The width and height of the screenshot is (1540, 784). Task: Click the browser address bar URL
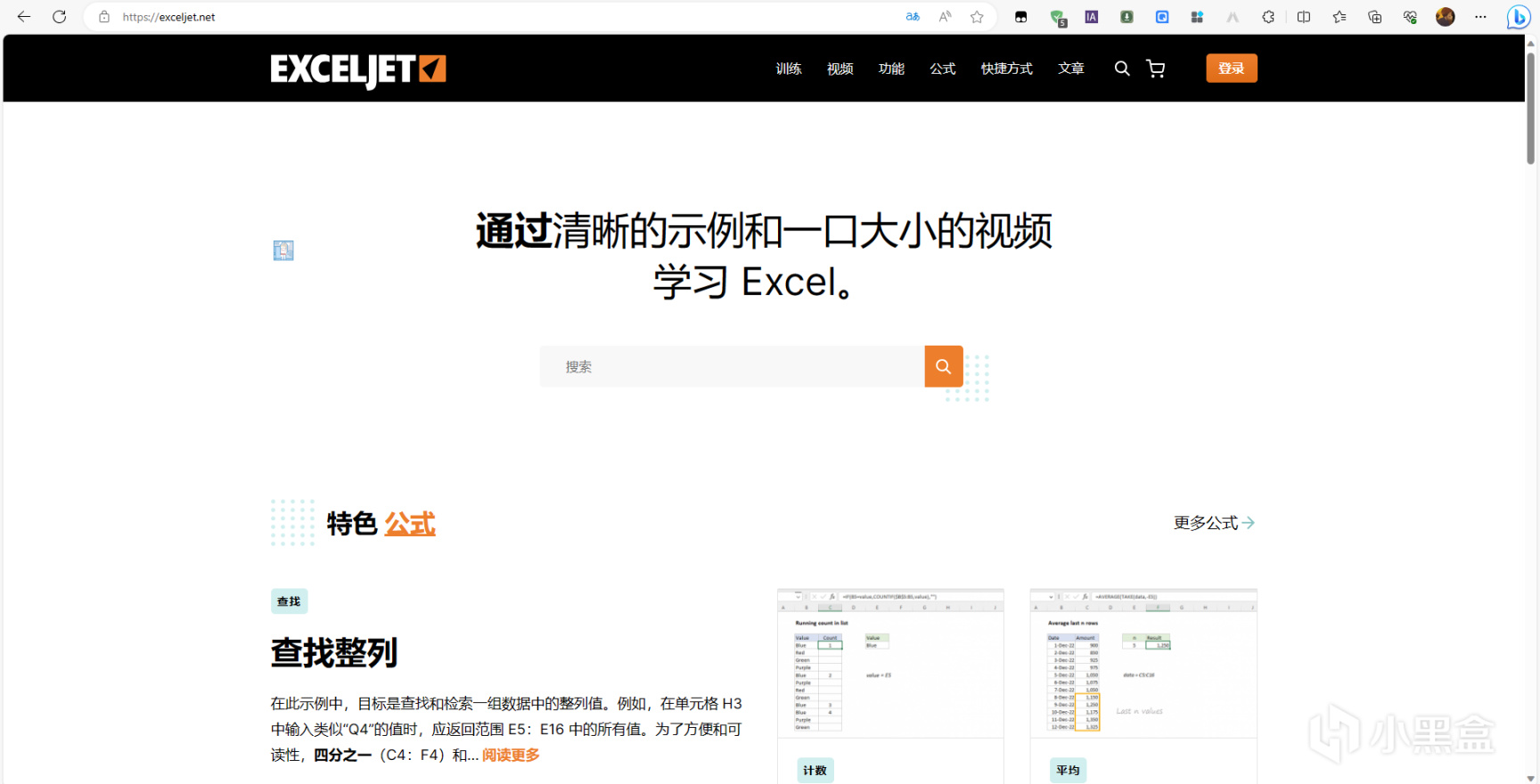(x=169, y=17)
